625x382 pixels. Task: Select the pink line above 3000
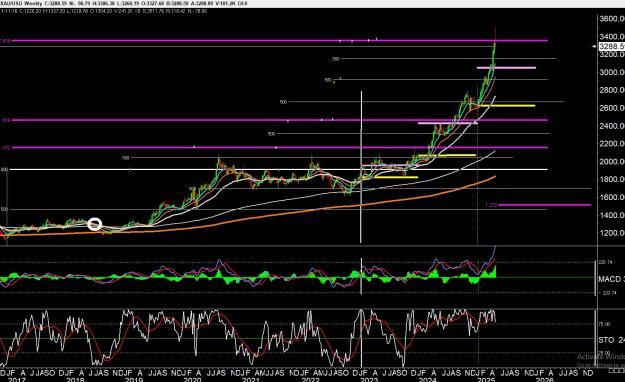tap(506, 68)
